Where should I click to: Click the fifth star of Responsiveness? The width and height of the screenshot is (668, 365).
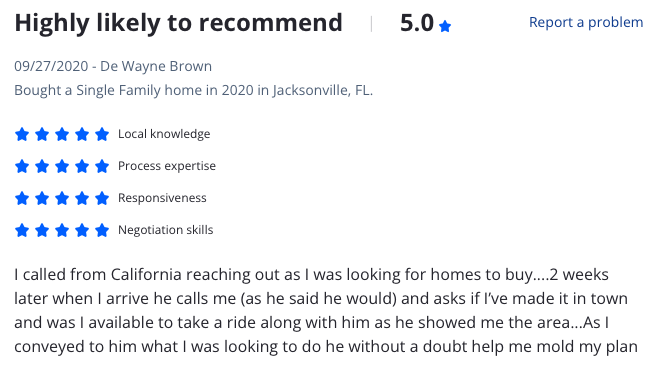click(102, 198)
